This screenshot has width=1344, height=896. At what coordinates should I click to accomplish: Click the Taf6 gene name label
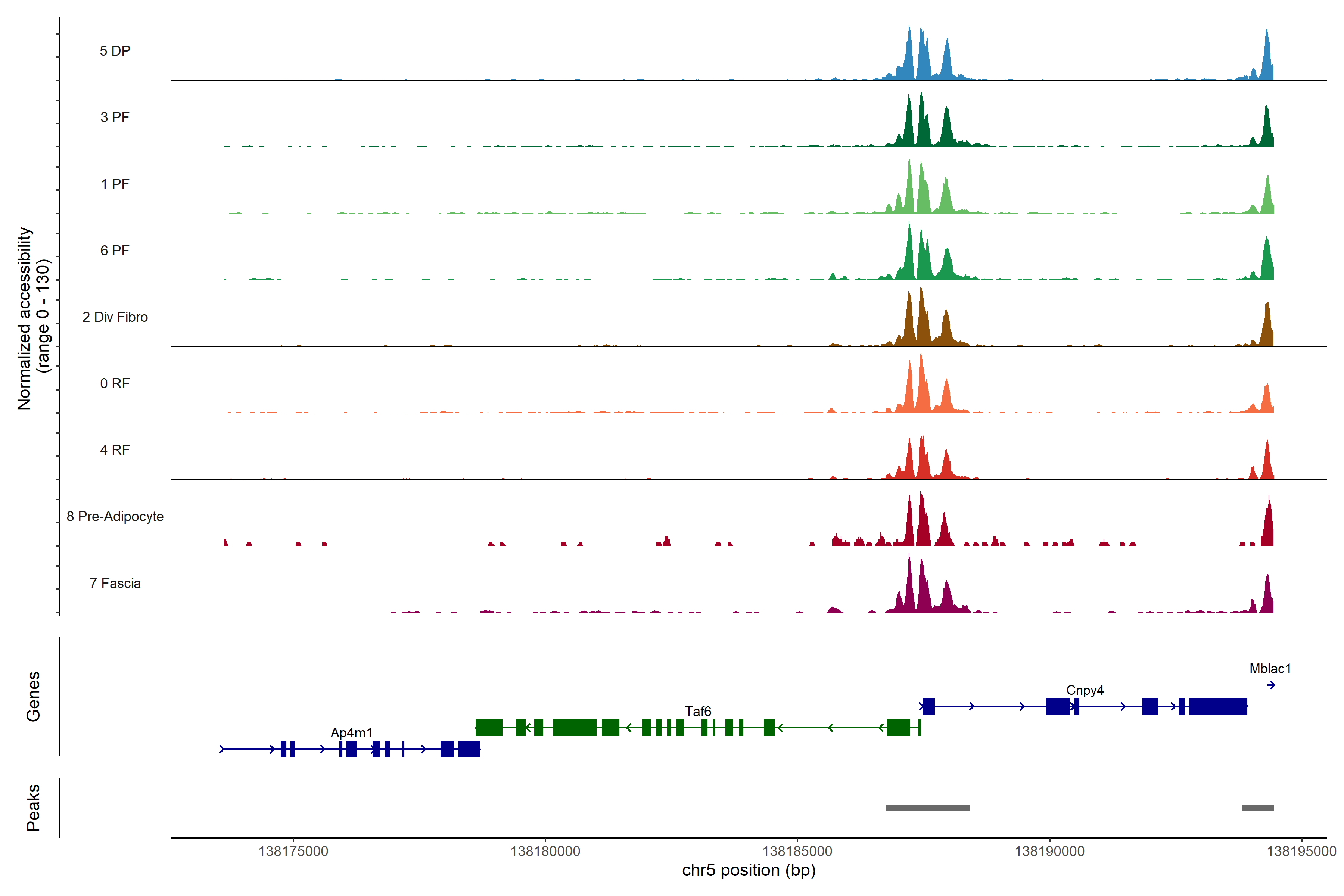point(698,712)
